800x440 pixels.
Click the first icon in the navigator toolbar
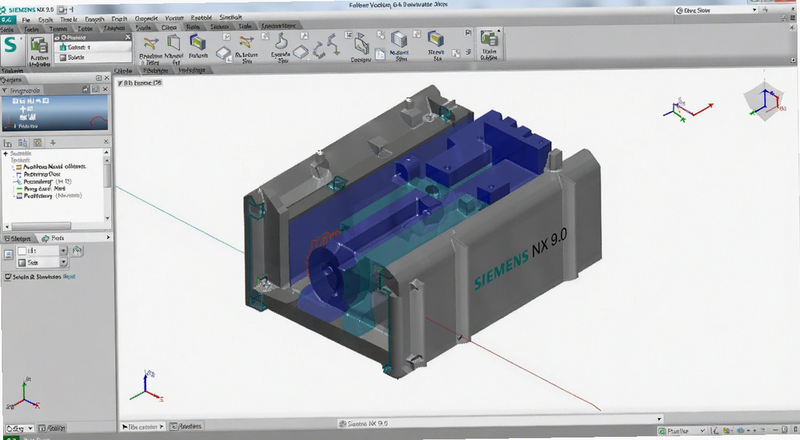pos(8,143)
